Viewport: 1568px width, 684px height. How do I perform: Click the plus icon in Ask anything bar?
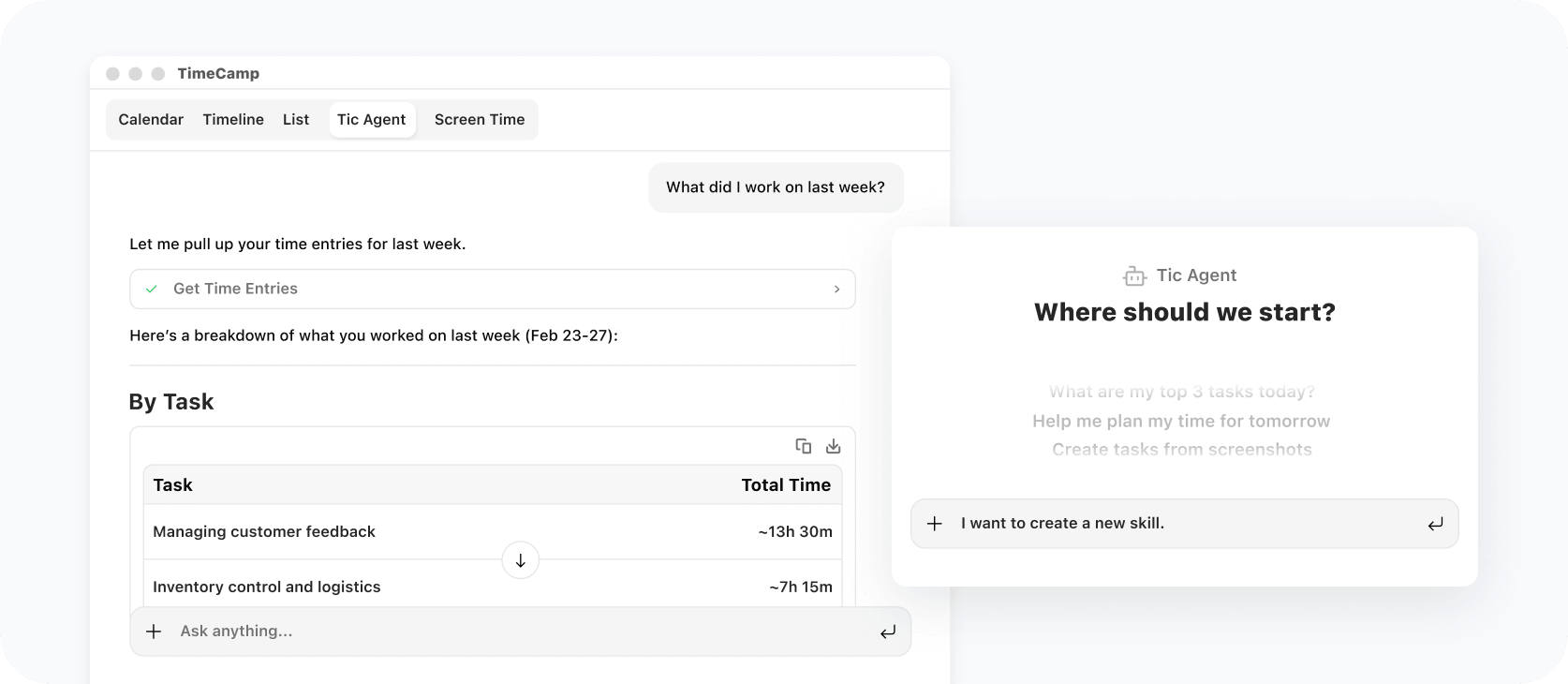[154, 632]
